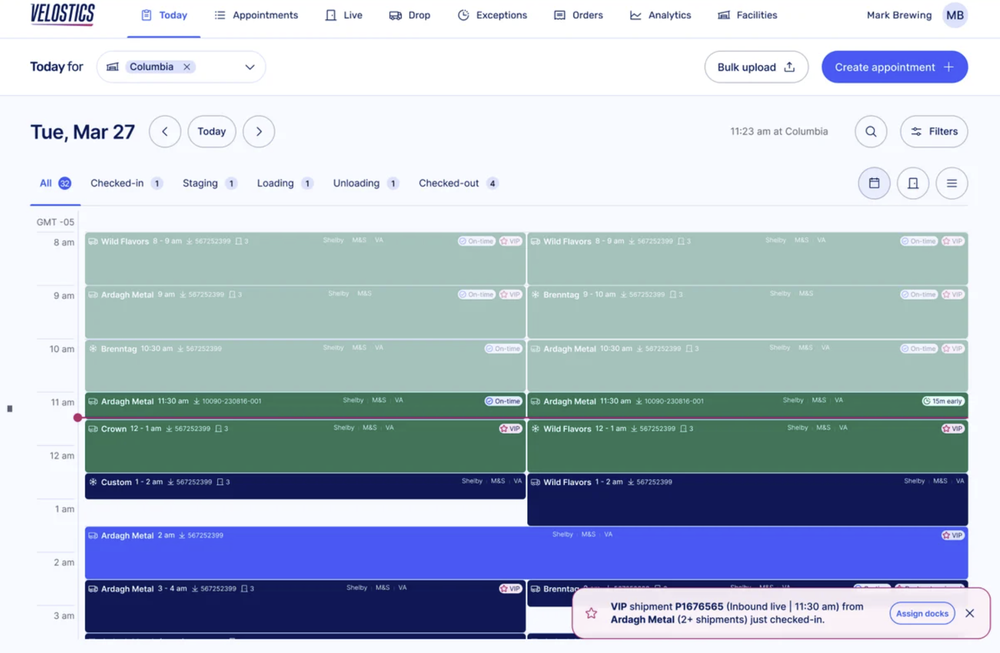Open the Filters panel
Viewport: 1000px width, 653px height.
[x=934, y=132]
